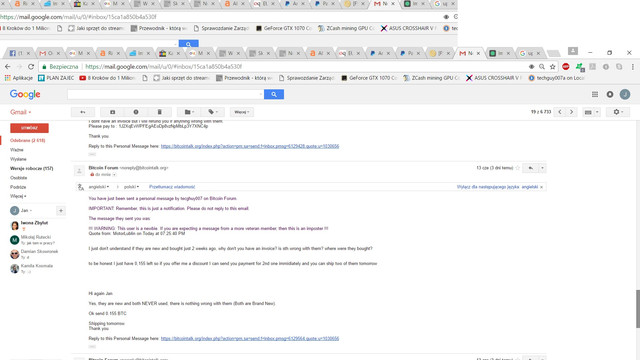Screen dimensions: 640x360
Task: Click the red UTWÓRZ compose button
Action: tap(29, 128)
